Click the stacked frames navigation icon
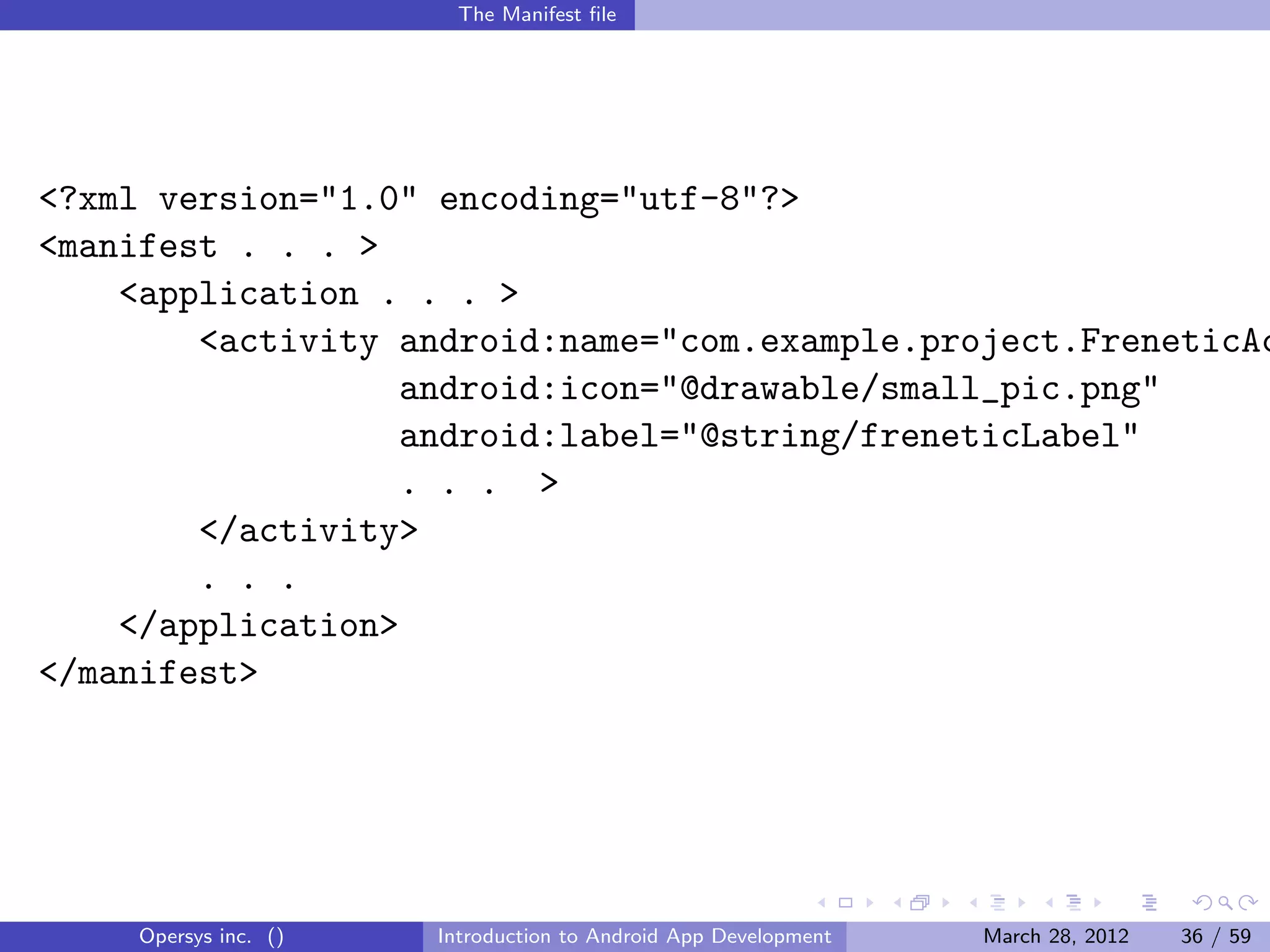1270x952 pixels. pos(920,903)
